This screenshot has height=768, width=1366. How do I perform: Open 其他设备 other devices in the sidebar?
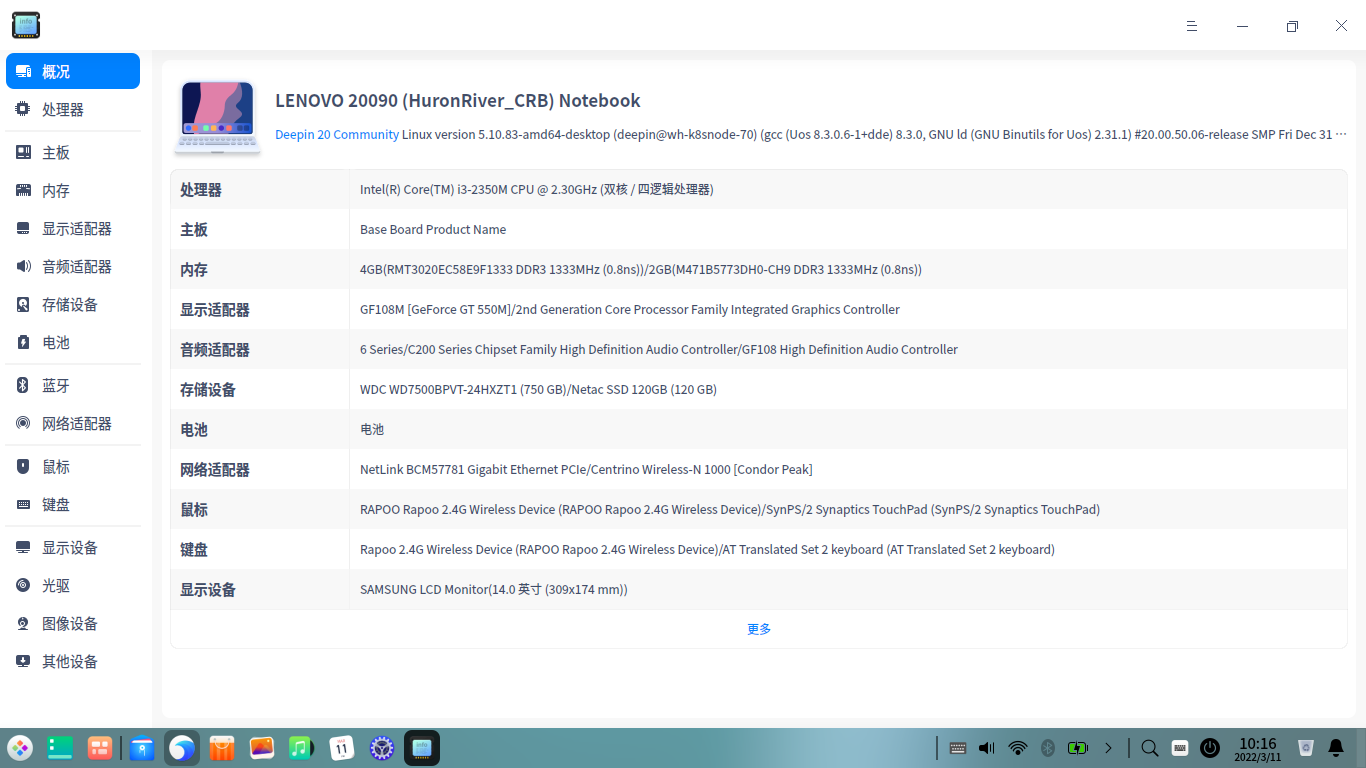coord(73,661)
